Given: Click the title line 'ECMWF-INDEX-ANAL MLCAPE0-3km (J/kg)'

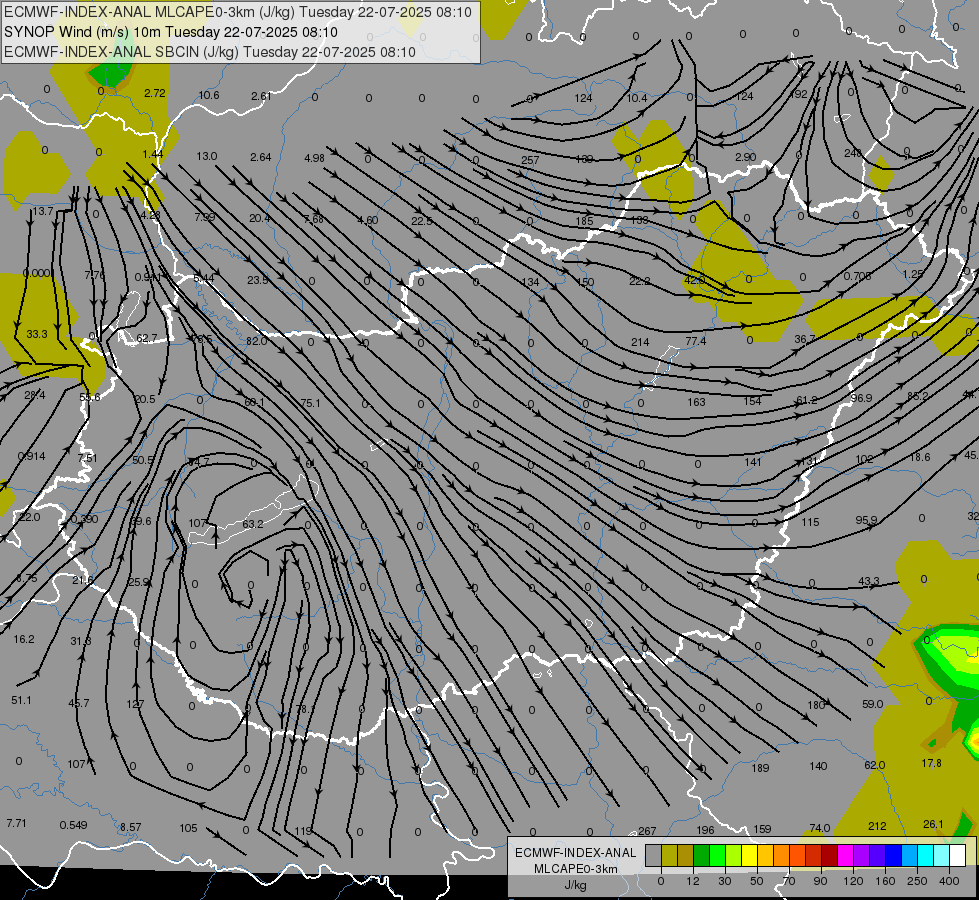Looking at the screenshot, I should 238,12.
